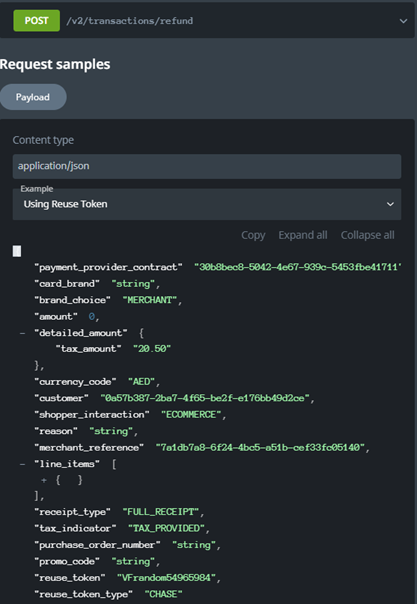Click the currency_code value "AED"
Image resolution: width=417 pixels, height=604 pixels.
point(141,382)
